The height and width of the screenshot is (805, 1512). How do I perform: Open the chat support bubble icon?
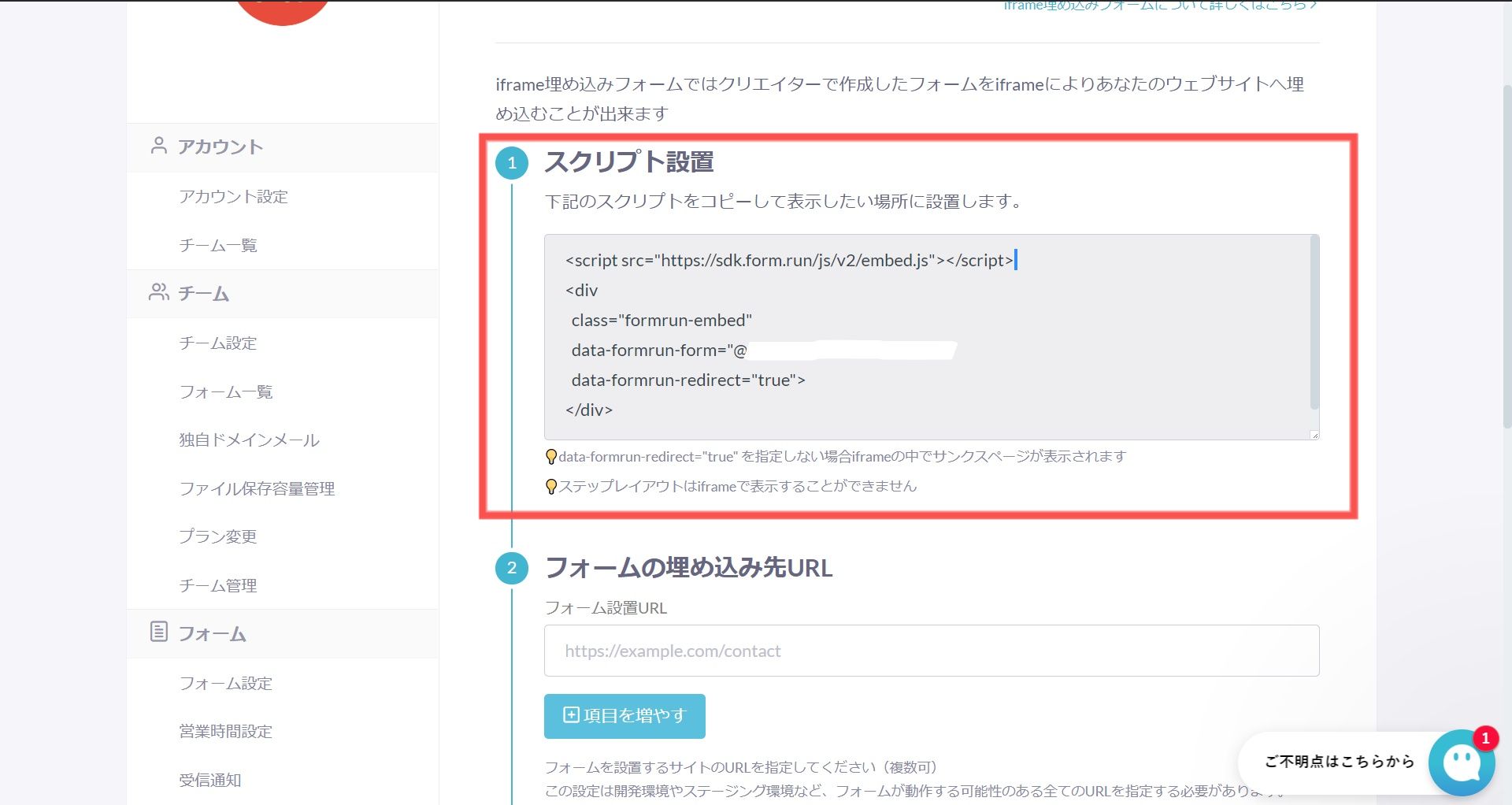pyautogui.click(x=1462, y=762)
